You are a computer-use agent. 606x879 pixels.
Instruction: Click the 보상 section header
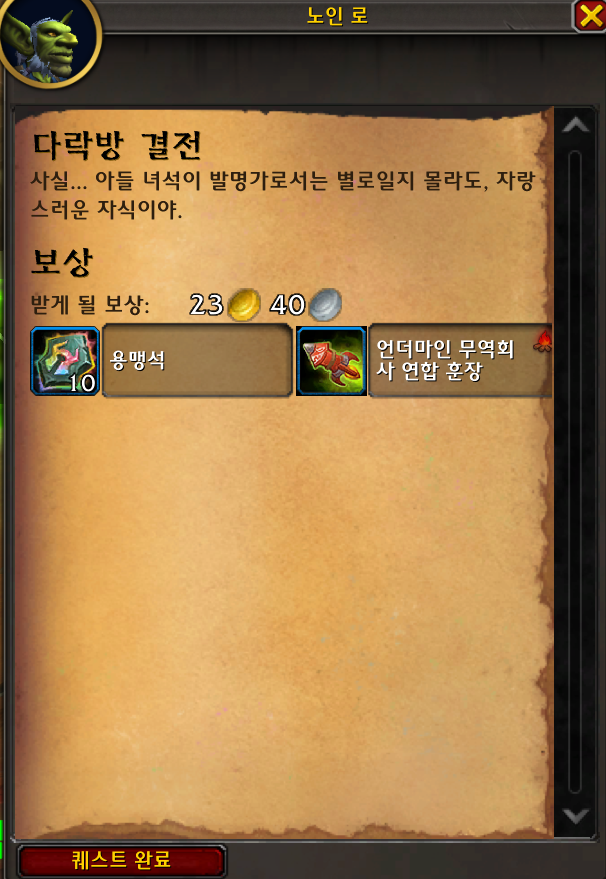(x=61, y=262)
